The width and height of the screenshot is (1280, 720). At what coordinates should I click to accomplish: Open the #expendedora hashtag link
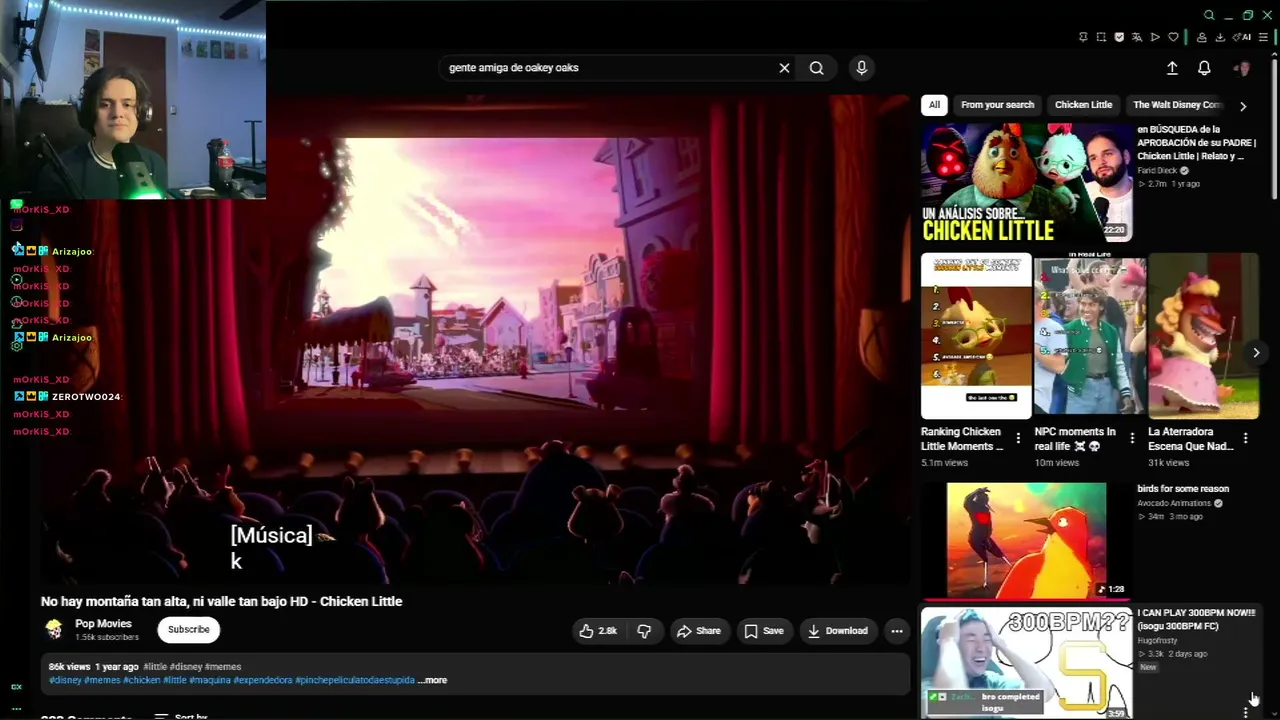[x=263, y=680]
